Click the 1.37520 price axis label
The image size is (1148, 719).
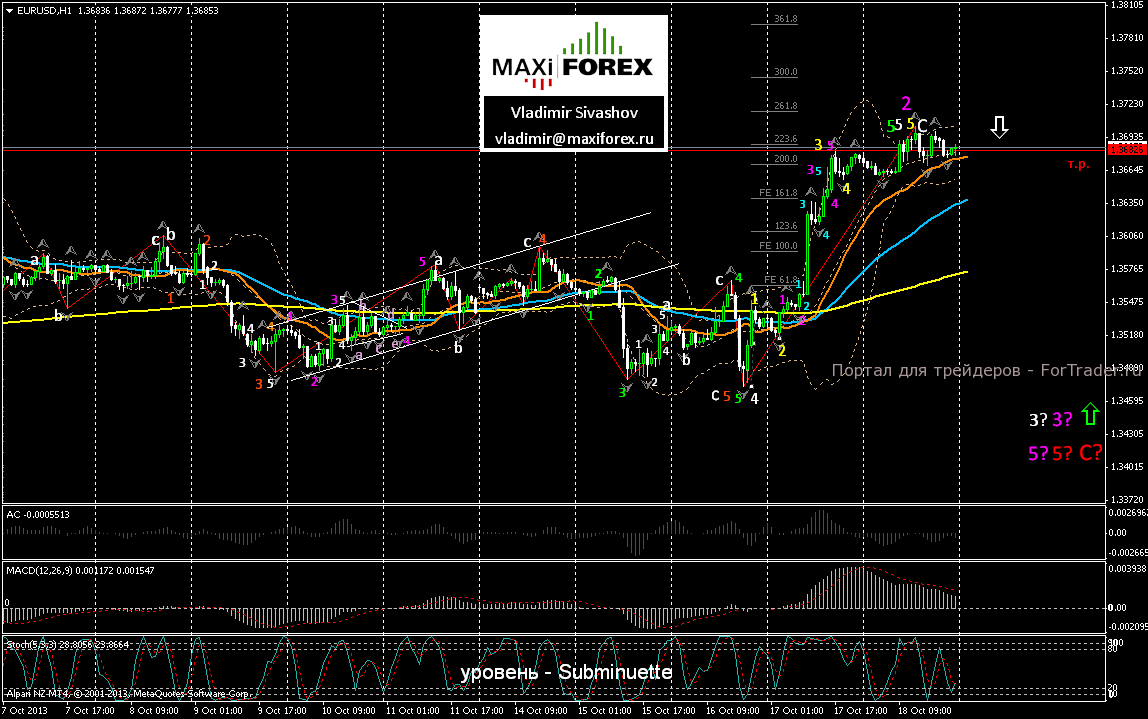click(1128, 71)
